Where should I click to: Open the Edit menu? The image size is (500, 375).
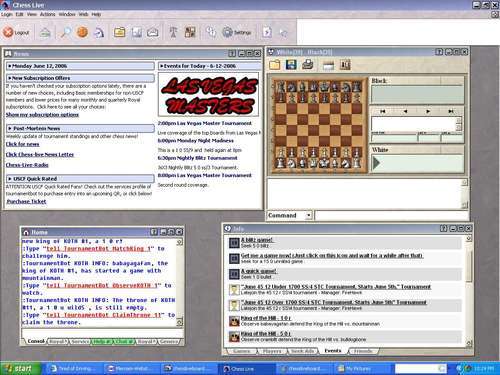(x=19, y=14)
